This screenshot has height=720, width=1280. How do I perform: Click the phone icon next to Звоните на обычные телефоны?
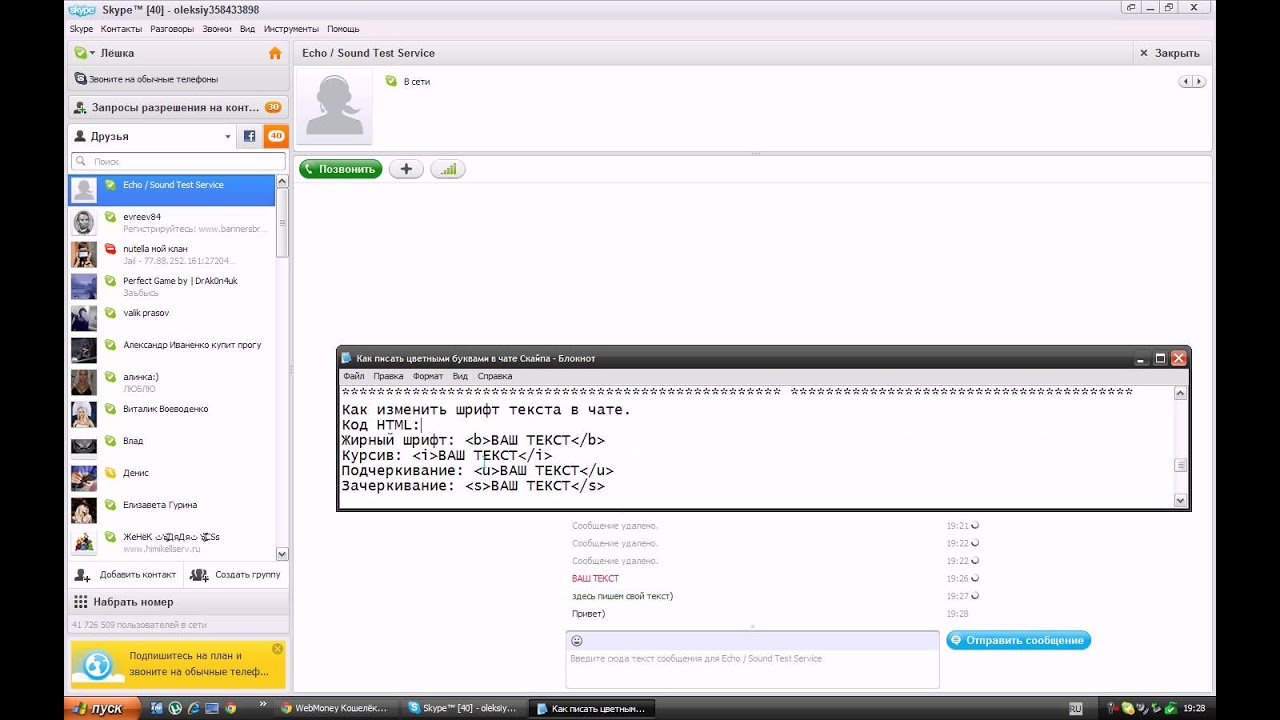(x=81, y=79)
